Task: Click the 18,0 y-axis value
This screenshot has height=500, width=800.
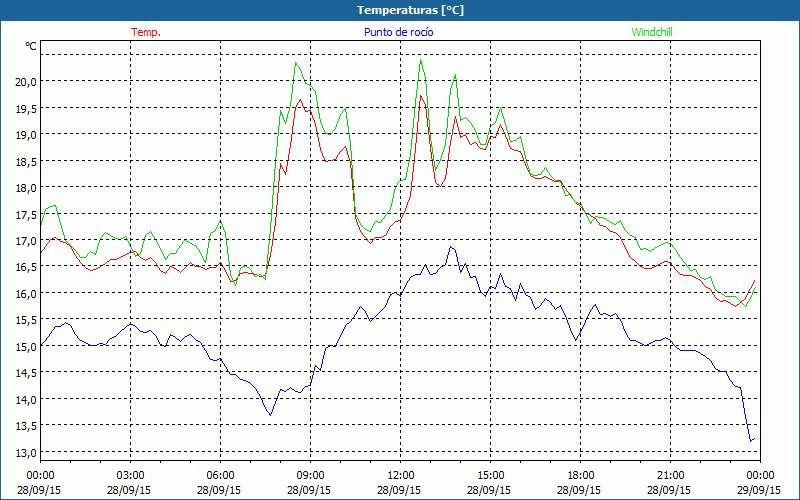Action: tap(27, 188)
